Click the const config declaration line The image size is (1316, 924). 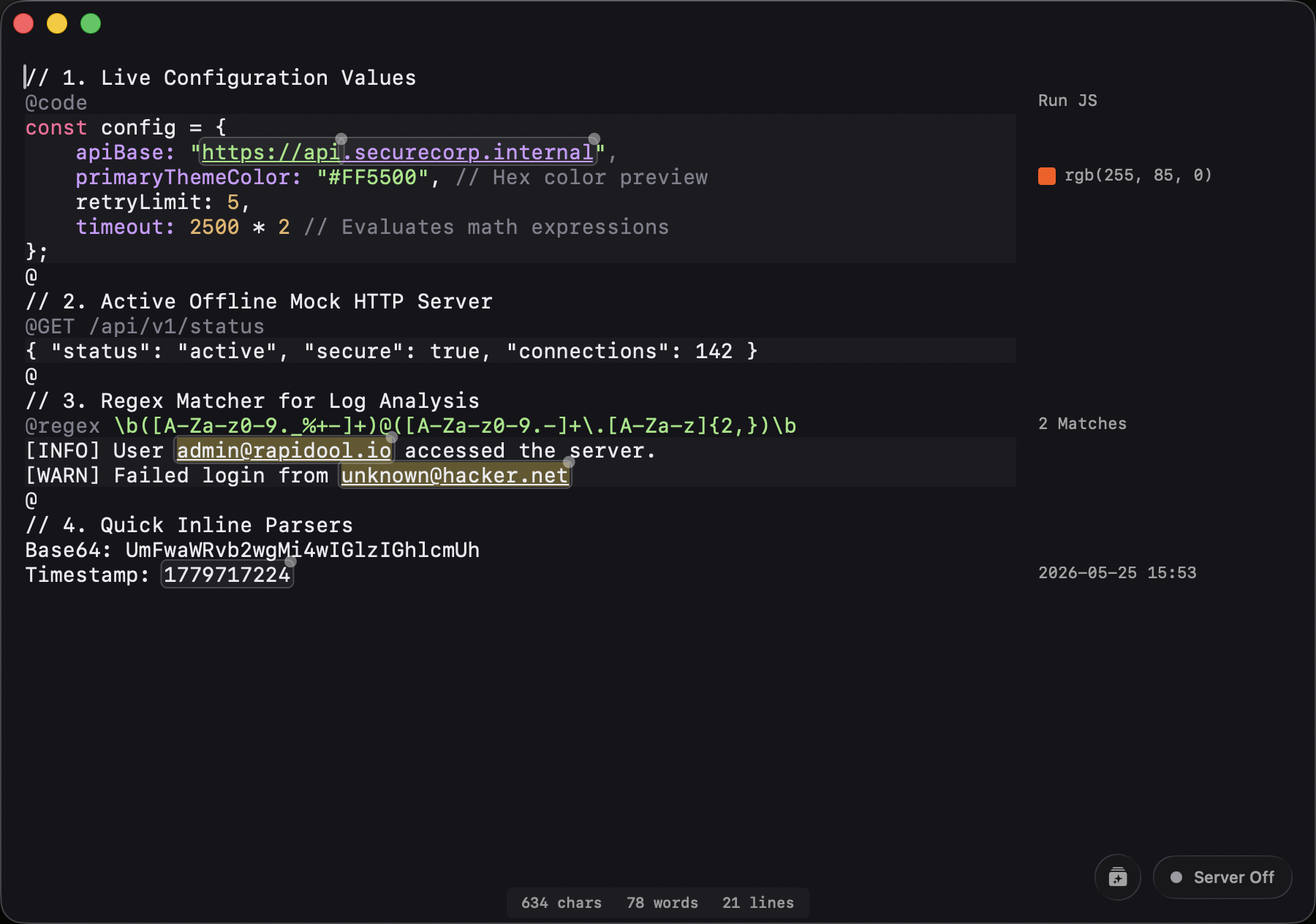coord(126,127)
